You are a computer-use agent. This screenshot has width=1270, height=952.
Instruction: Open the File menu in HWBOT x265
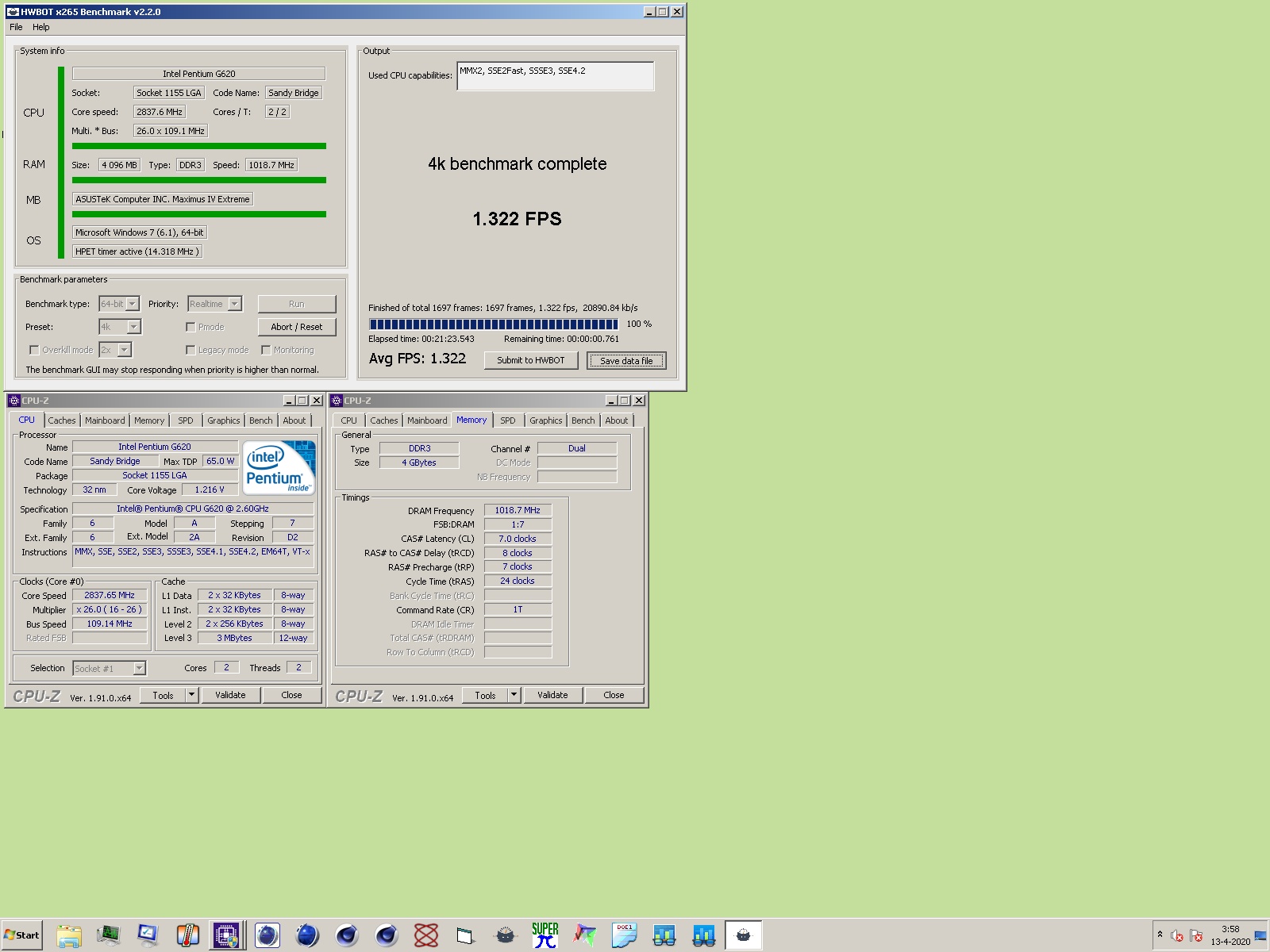(16, 27)
